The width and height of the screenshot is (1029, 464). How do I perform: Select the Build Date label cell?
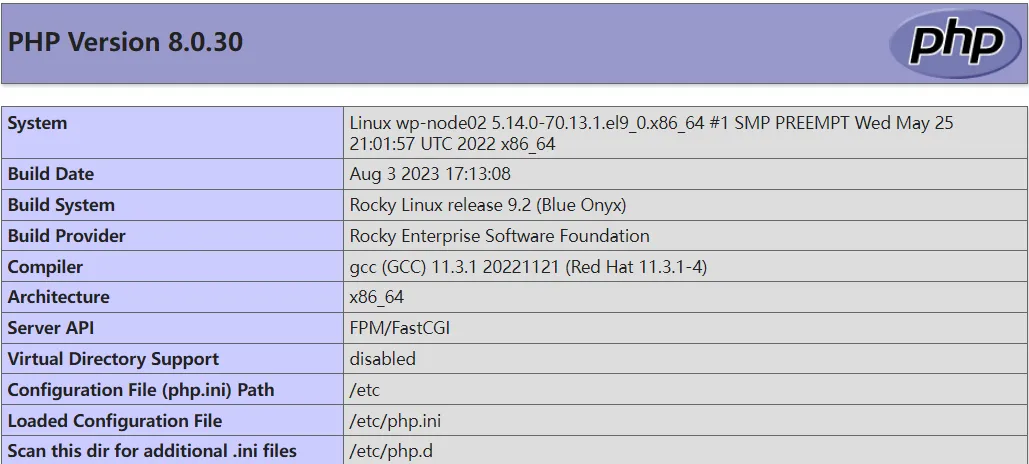click(x=51, y=174)
